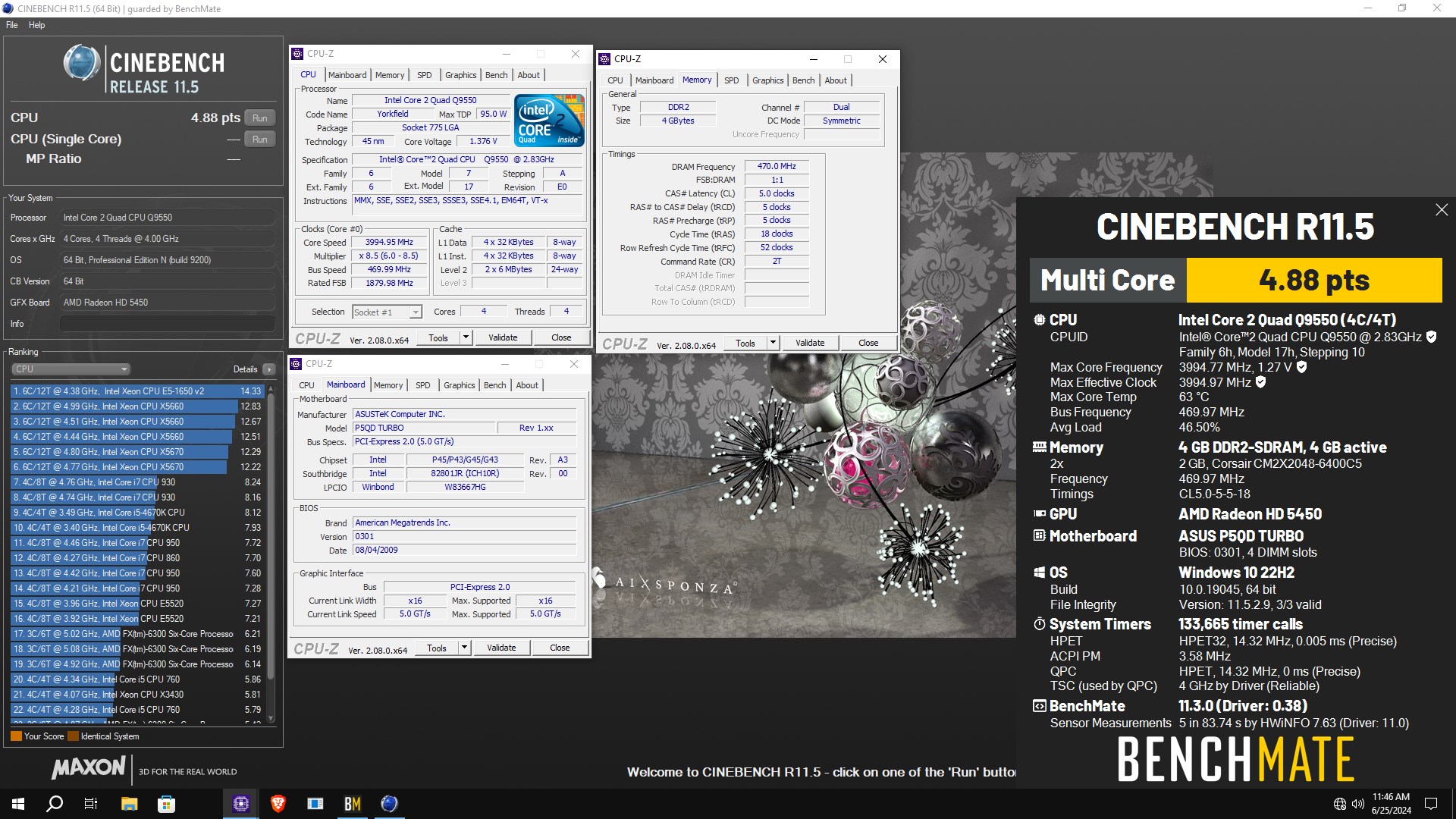This screenshot has width=1456, height=819.
Task: Expand Tools dropdown arrow in Memory window
Action: coord(773,343)
